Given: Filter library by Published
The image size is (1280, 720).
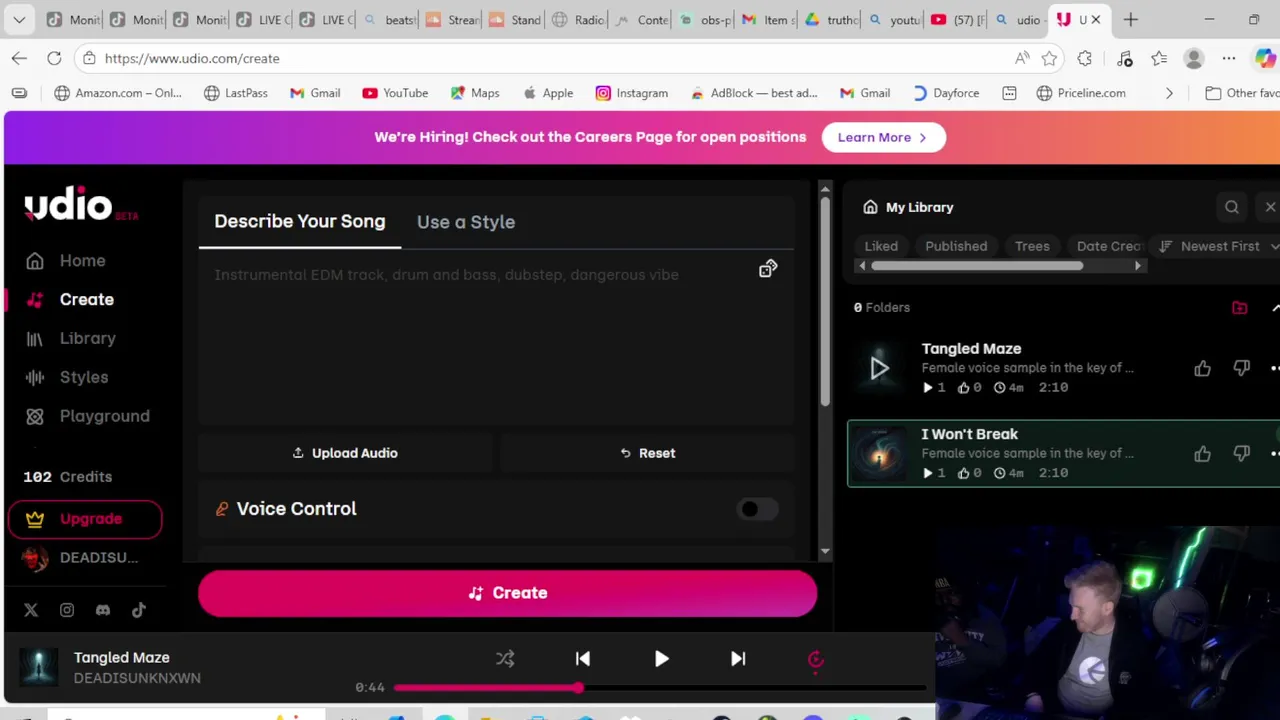Looking at the screenshot, I should [x=956, y=246].
